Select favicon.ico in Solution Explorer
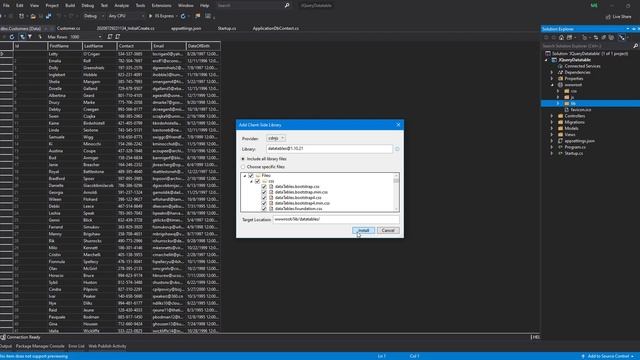640x360 pixels. pos(580,110)
